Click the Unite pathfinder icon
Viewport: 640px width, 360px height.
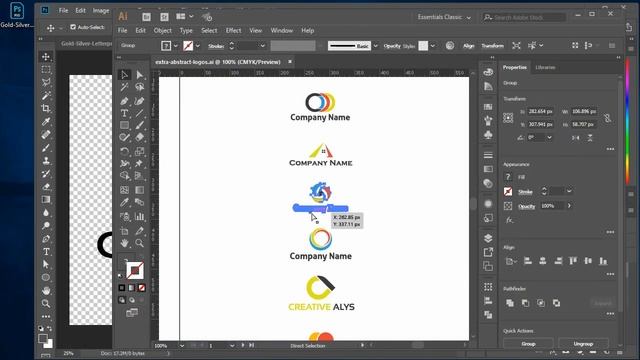coord(510,303)
